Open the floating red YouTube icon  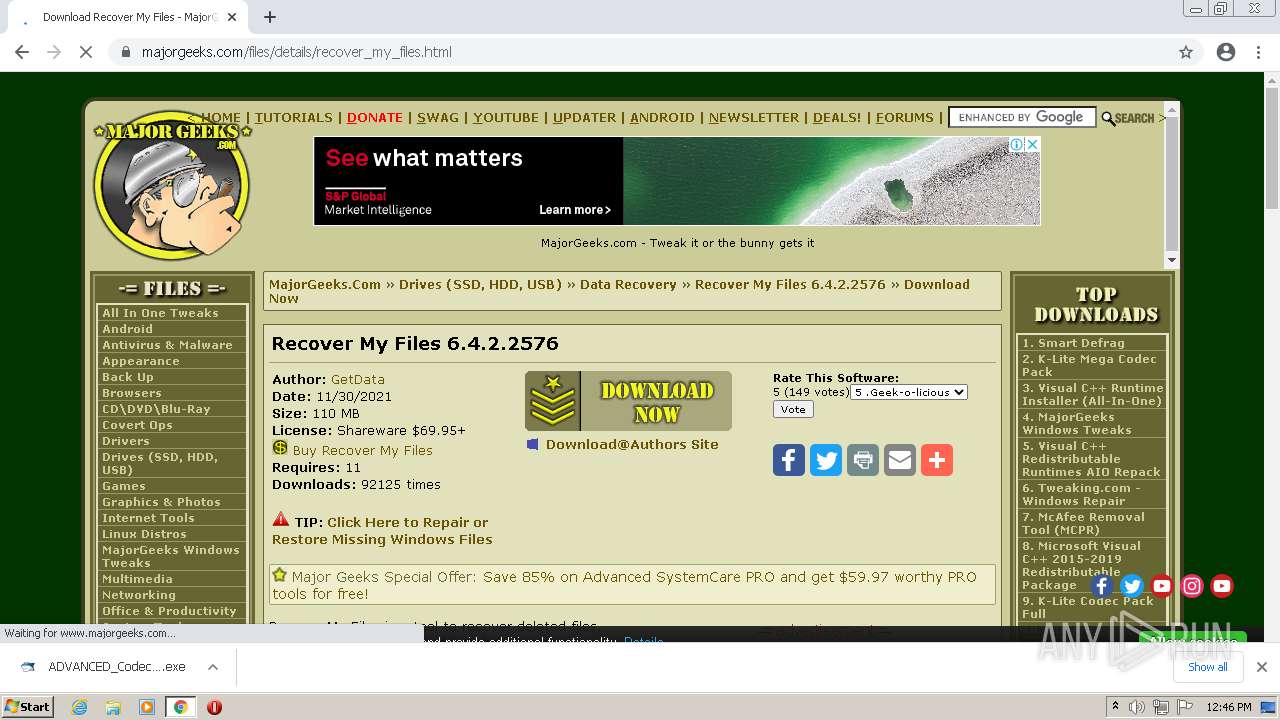pyautogui.click(x=1162, y=586)
